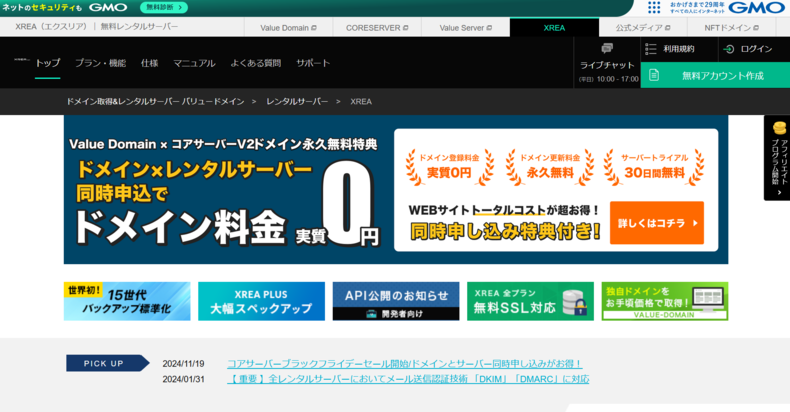The height and width of the screenshot is (412, 790).
Task: Open the CORESERVER tab
Action: 377,28
